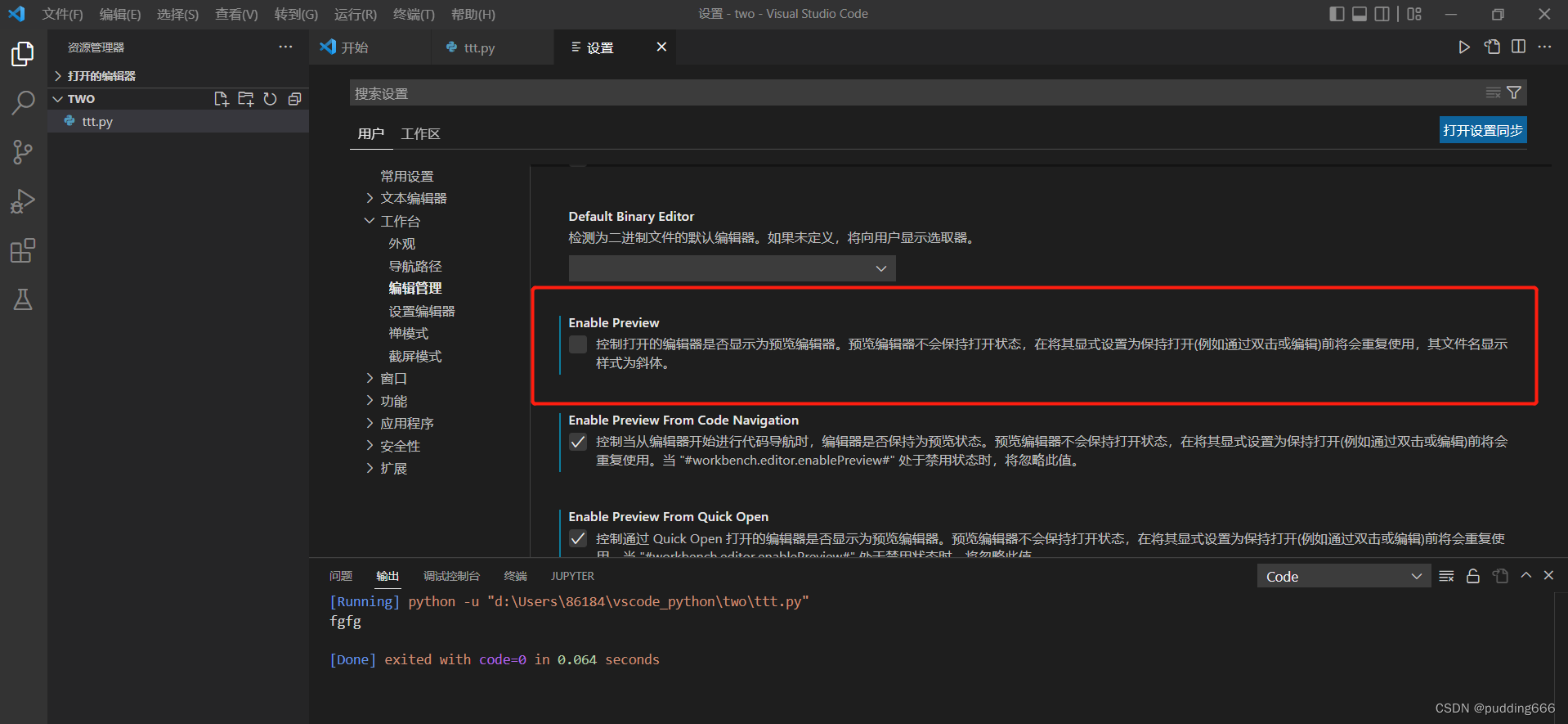Collapse 工作台 settings category
Screen dimensions: 1568x724
coord(370,221)
